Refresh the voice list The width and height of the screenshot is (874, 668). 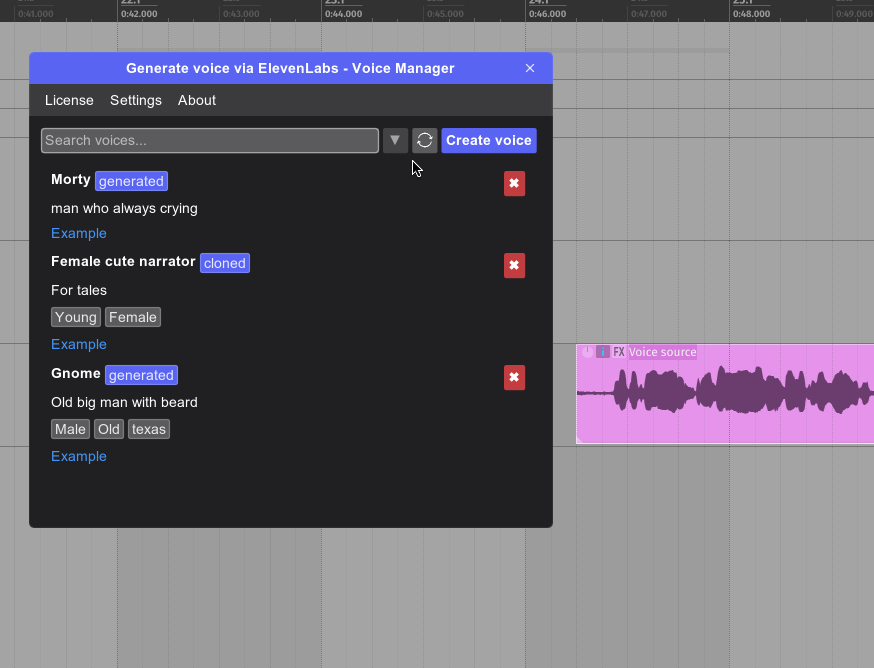(x=424, y=140)
